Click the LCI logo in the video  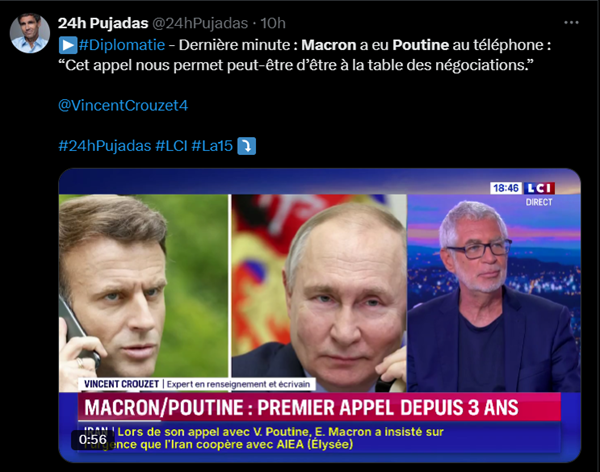coord(539,188)
